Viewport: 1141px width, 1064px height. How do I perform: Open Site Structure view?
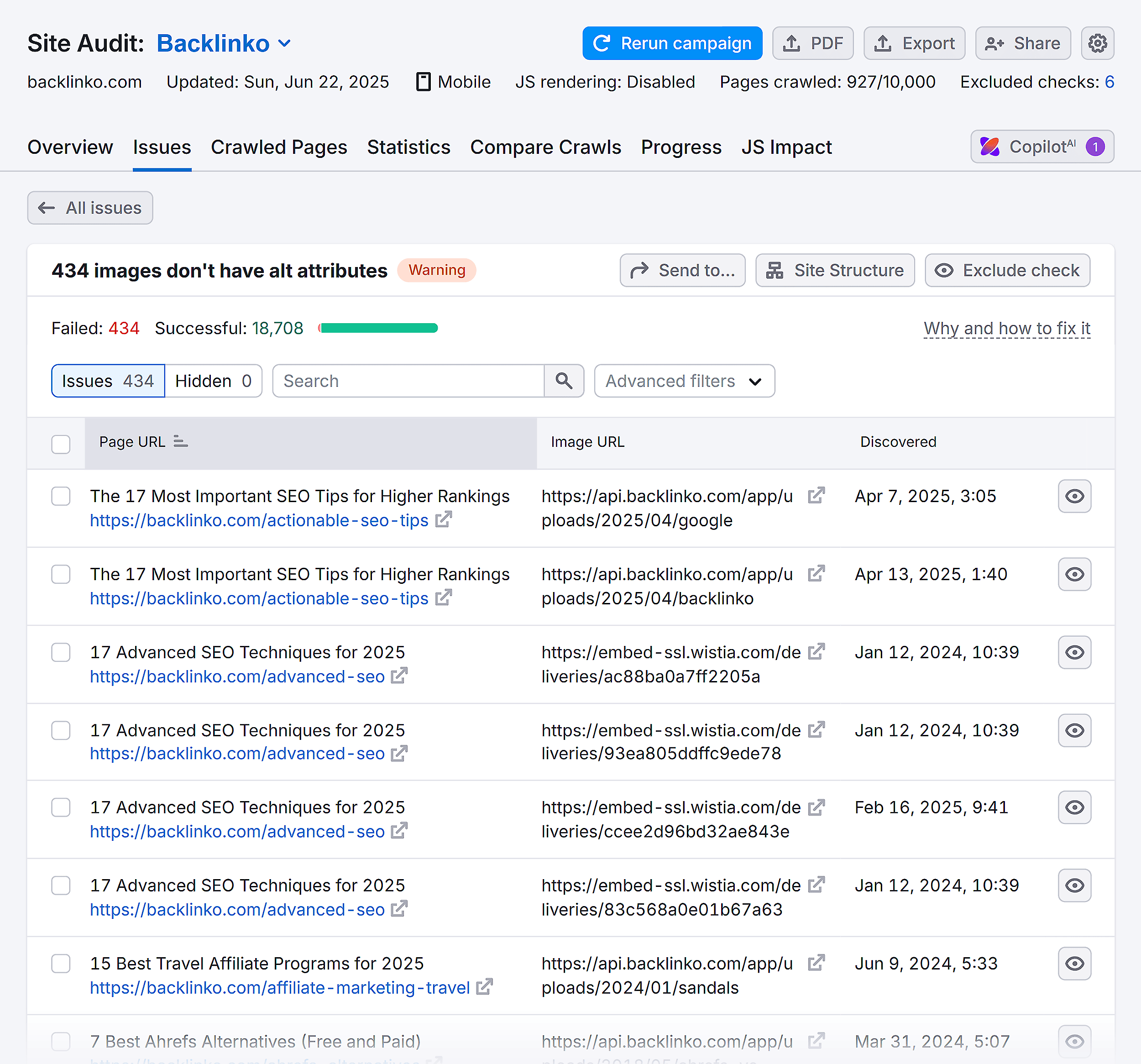pyautogui.click(x=834, y=270)
